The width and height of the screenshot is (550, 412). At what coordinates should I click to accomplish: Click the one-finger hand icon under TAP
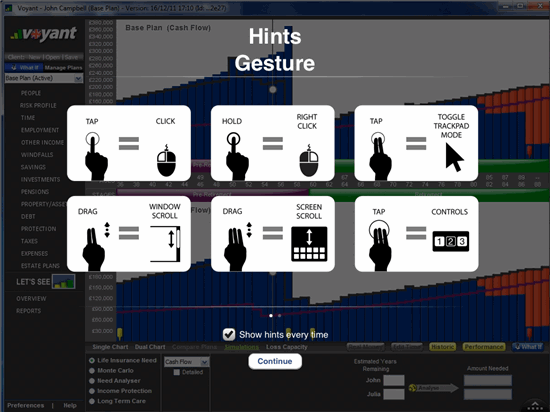click(95, 156)
